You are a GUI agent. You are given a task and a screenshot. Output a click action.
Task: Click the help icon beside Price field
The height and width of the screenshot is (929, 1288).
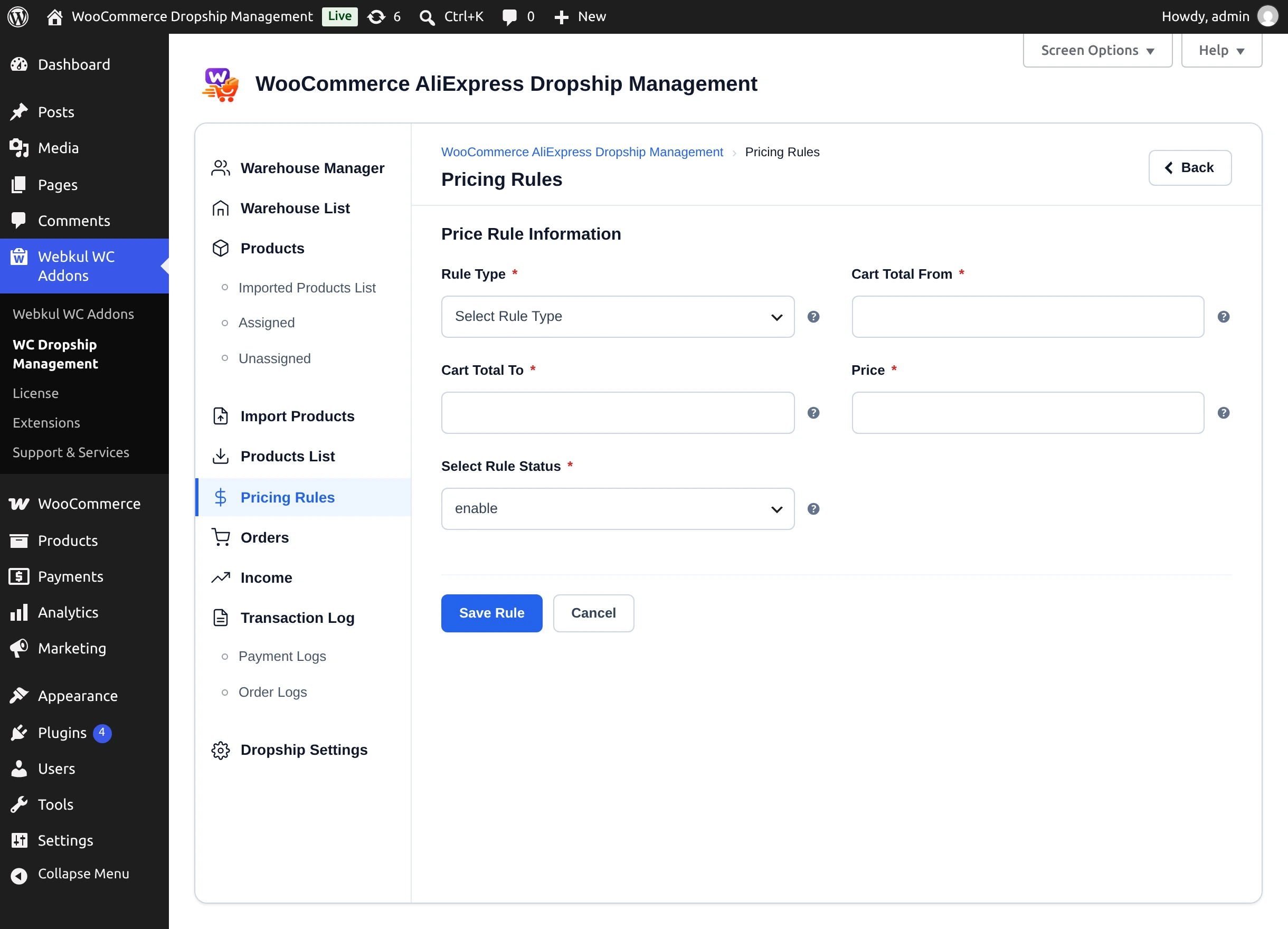coord(1223,413)
